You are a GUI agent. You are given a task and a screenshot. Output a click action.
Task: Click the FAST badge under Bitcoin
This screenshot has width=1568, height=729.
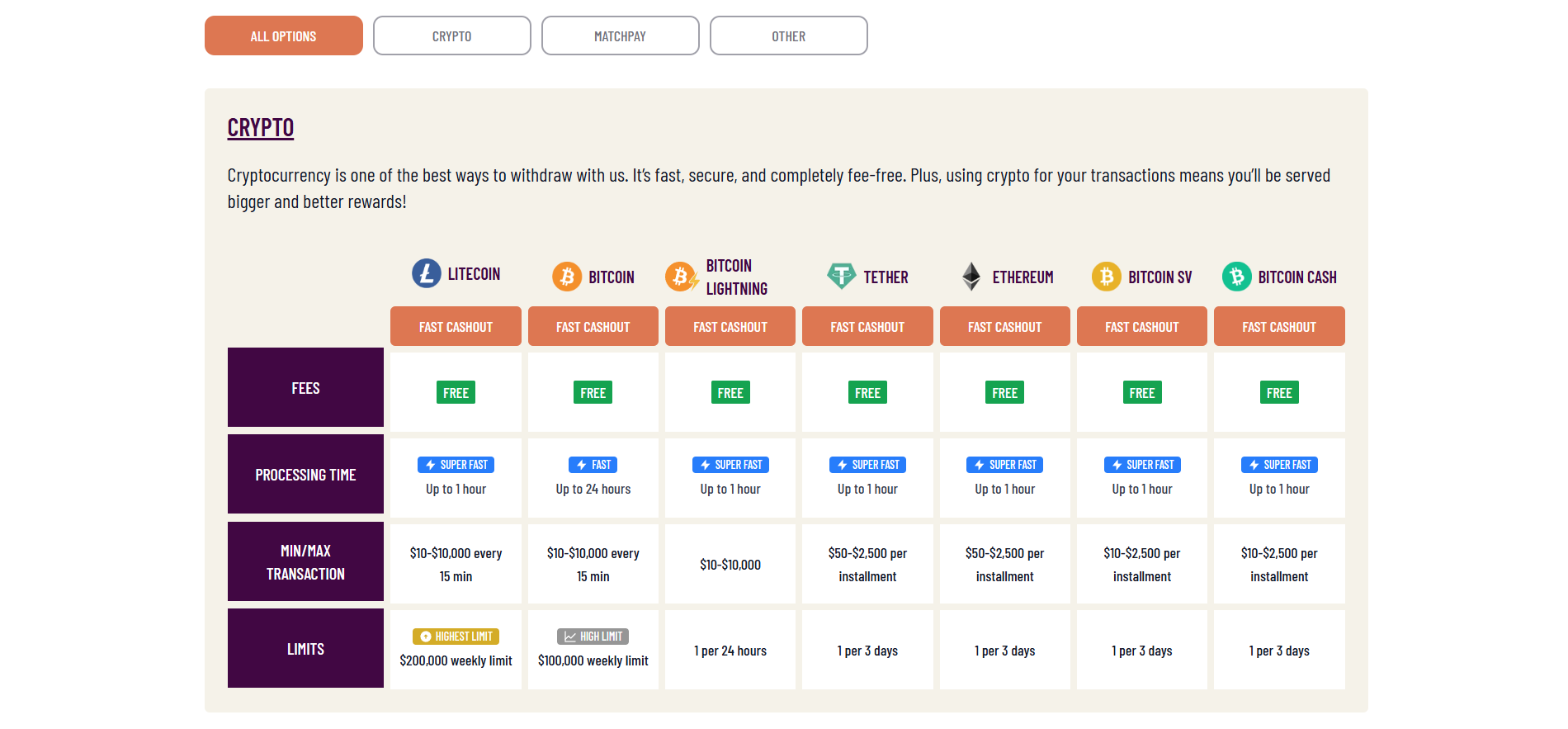(593, 465)
